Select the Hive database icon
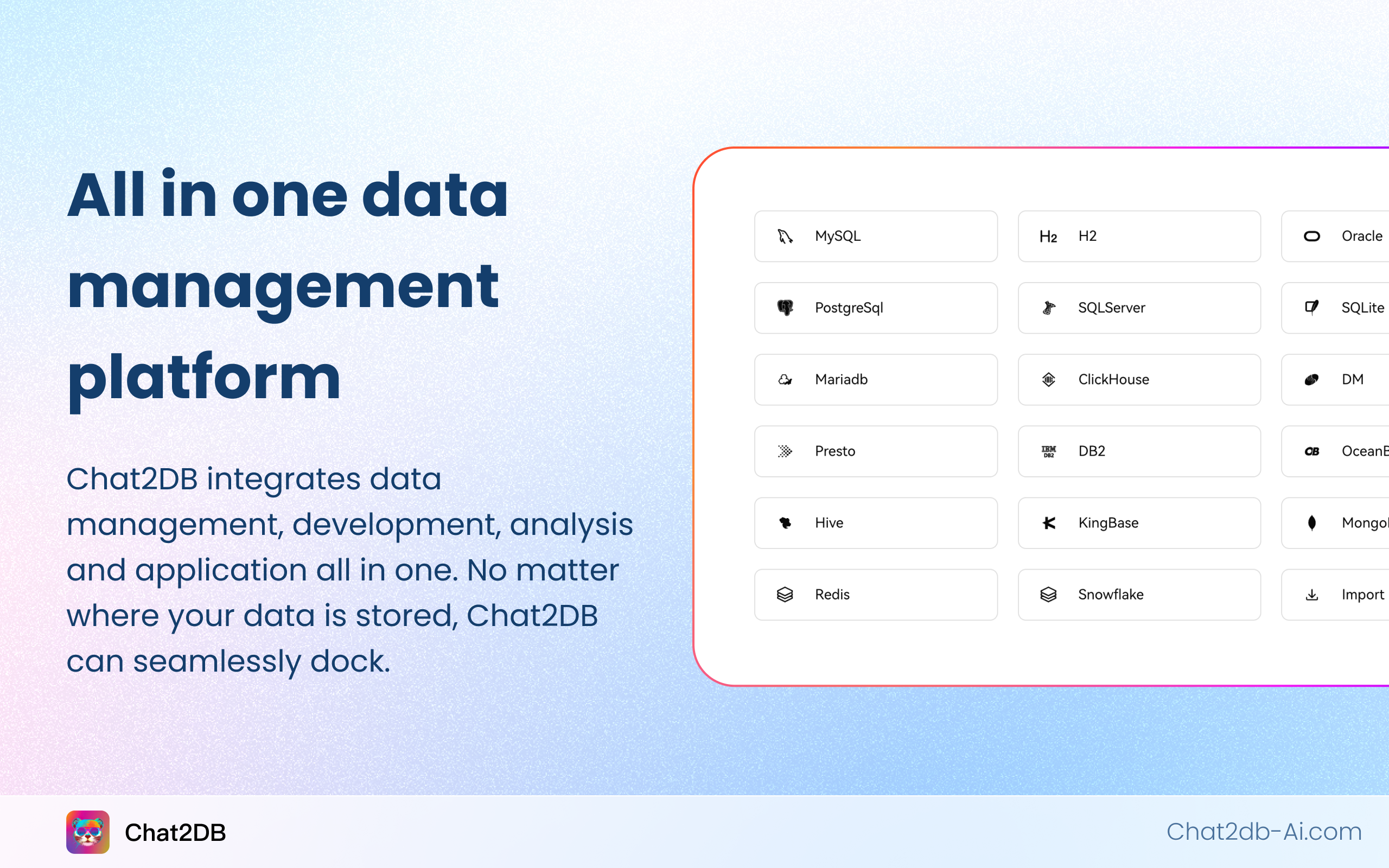 coord(784,521)
